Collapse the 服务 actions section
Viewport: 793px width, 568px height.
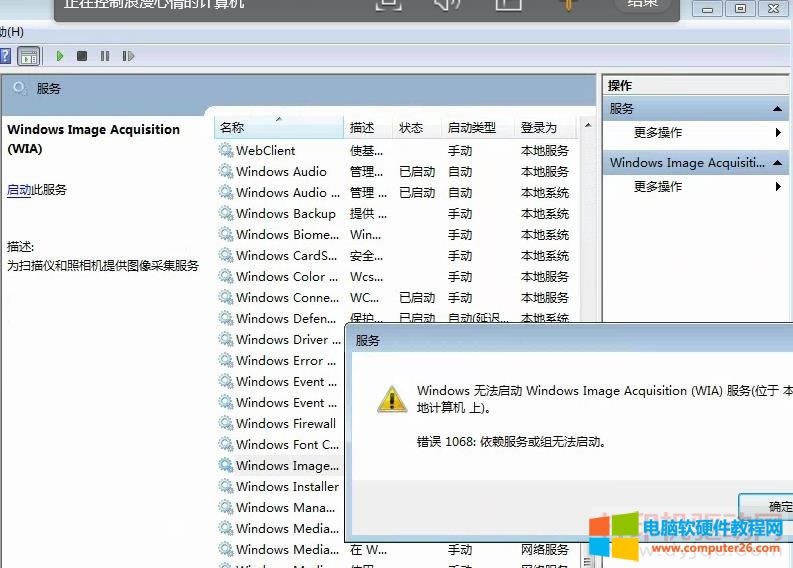[777, 109]
